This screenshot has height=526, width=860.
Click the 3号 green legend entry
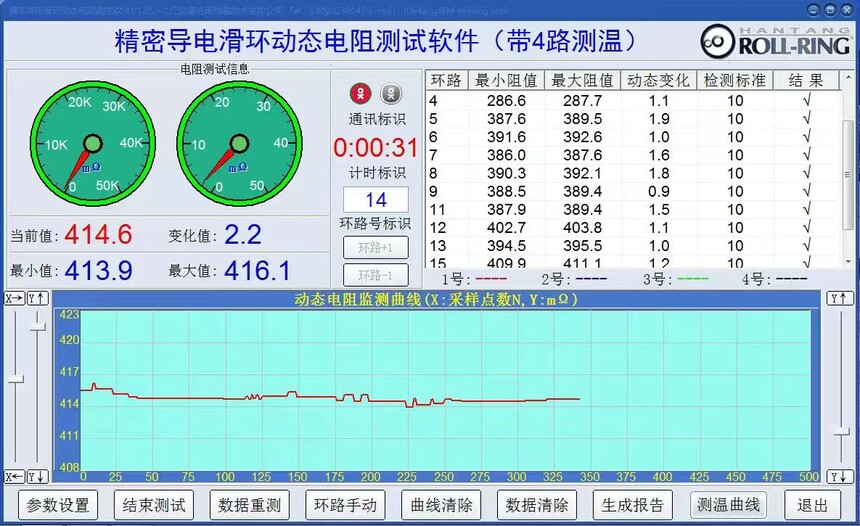(676, 280)
